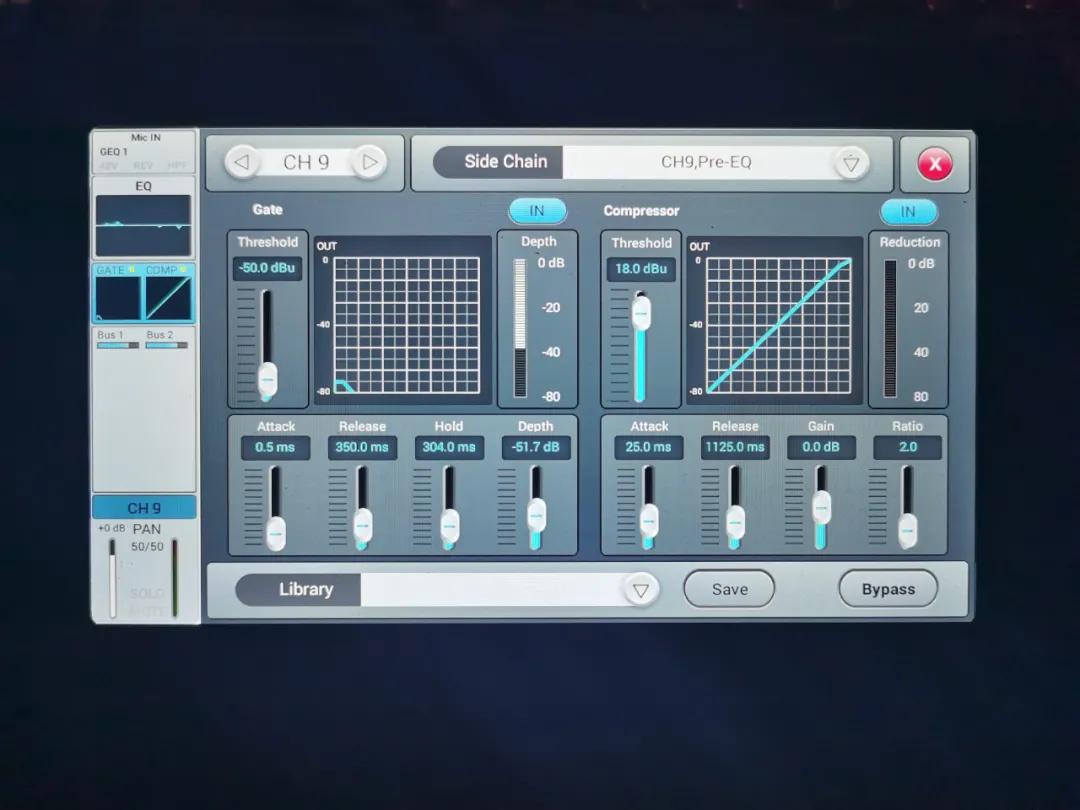This screenshot has height=810, width=1080.
Task: Click the Bus 1 send level bar
Action: 118,345
